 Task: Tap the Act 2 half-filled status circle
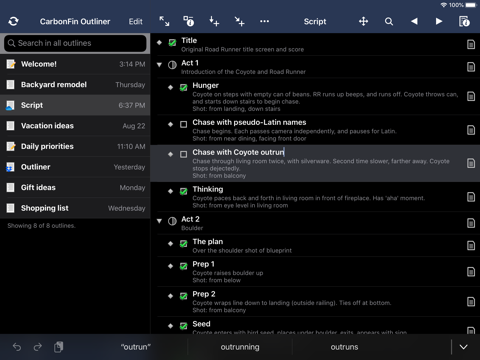pyautogui.click(x=172, y=221)
